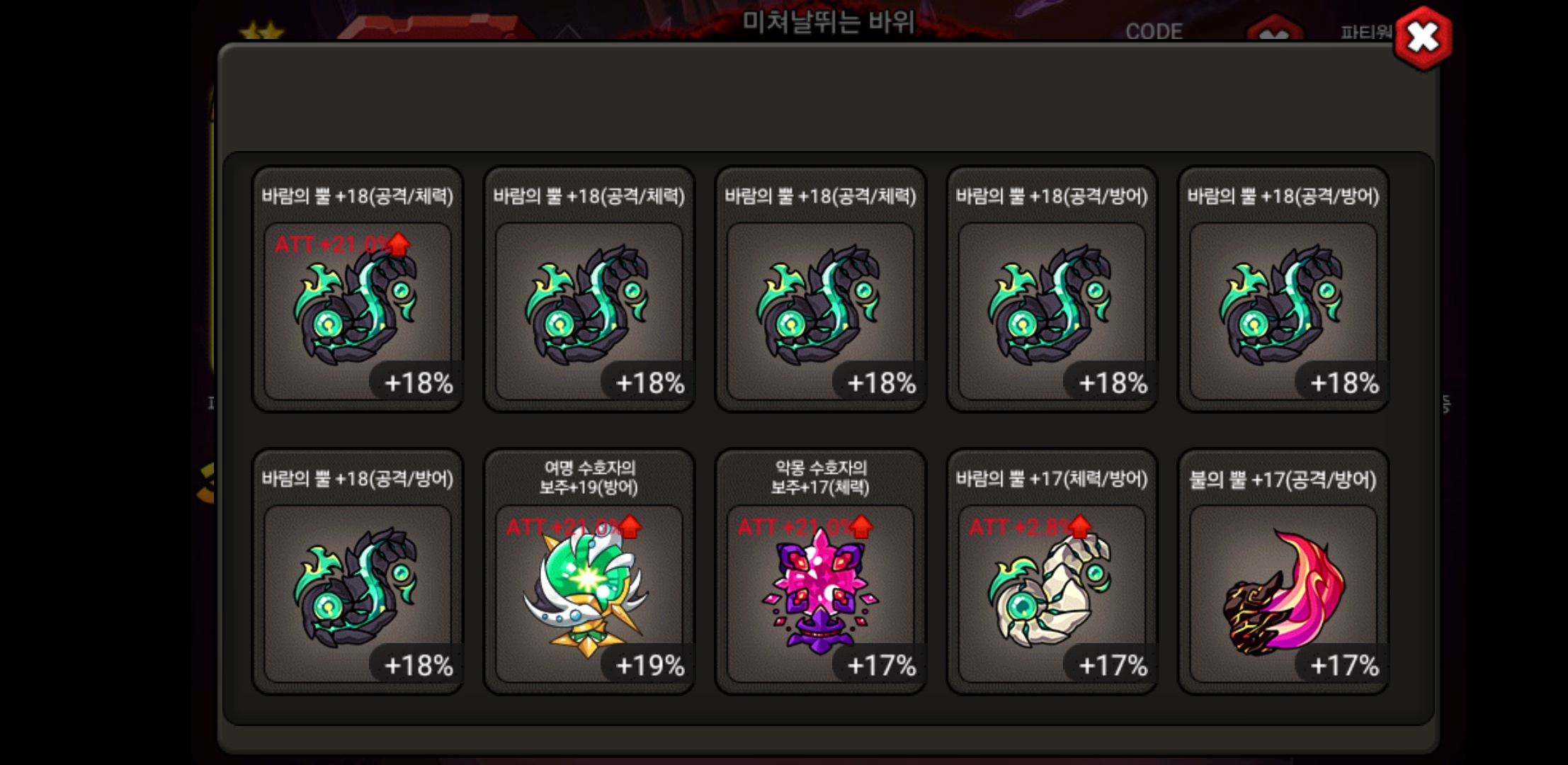Click the 여명 수호자의 보주+19(방어) title label

[x=589, y=477]
